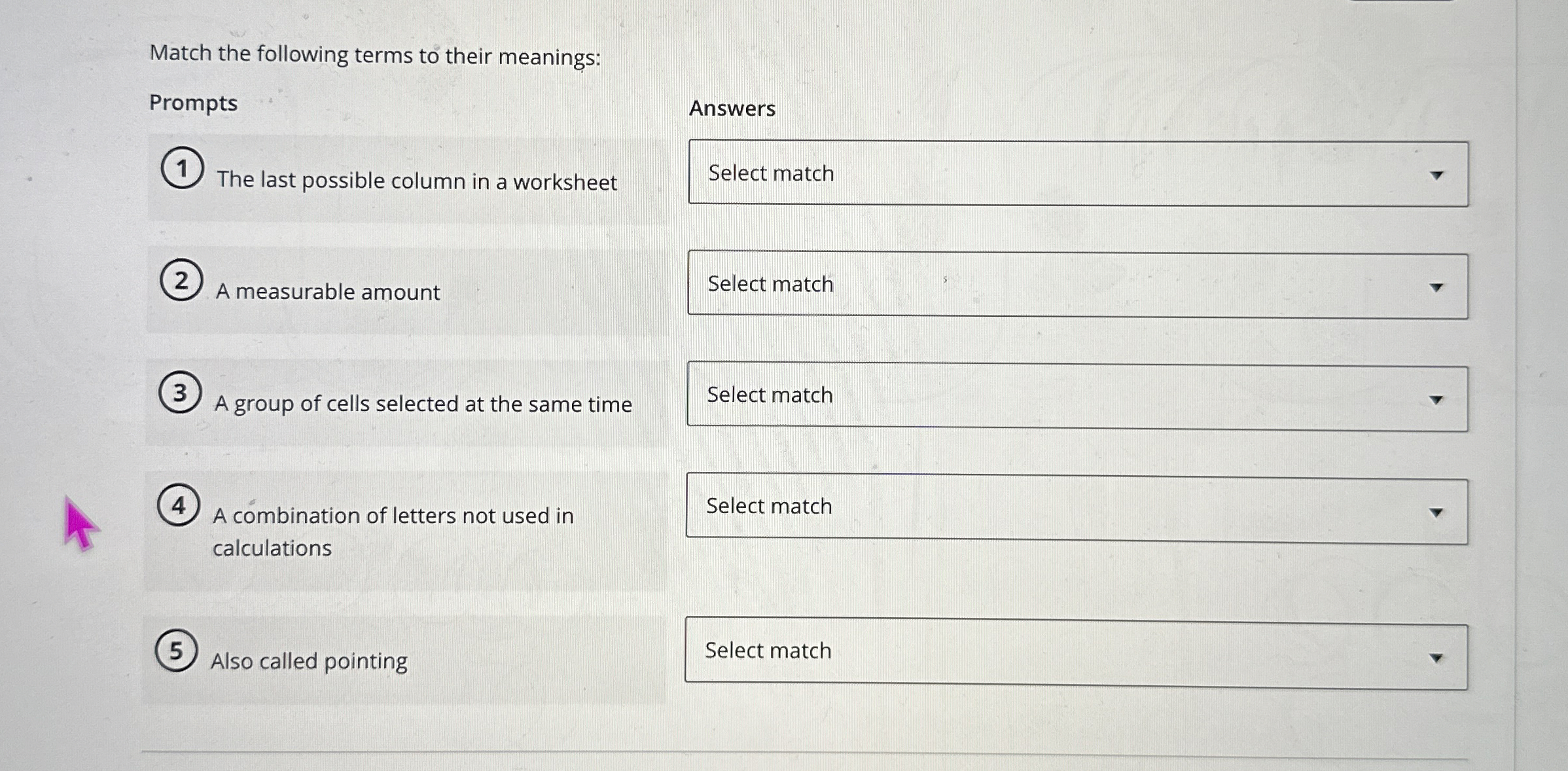Click the dropdown arrow next to prompt 1's answer
The image size is (1568, 771).
click(x=1436, y=175)
